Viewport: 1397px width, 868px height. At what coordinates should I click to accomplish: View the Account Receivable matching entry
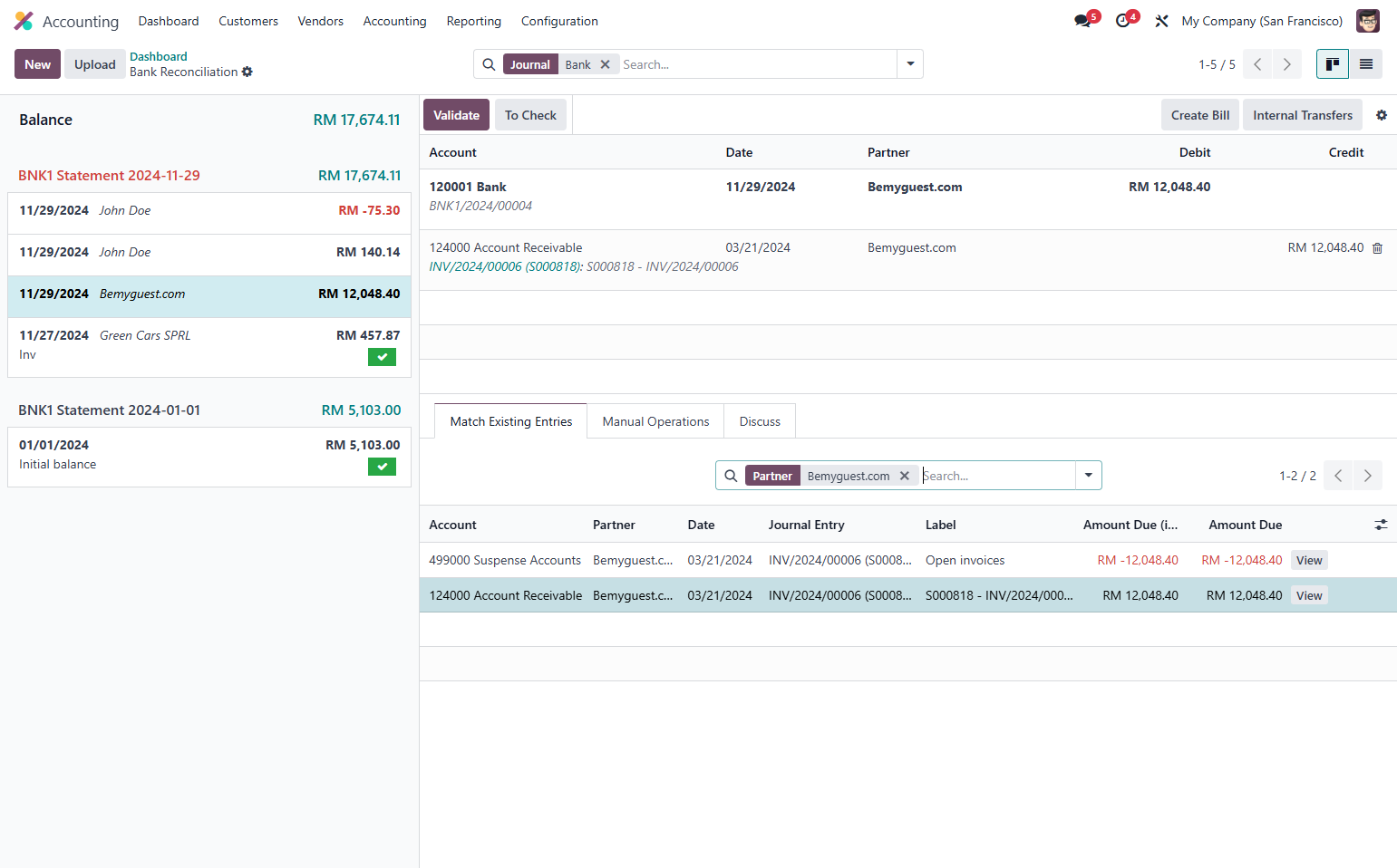point(1309,595)
